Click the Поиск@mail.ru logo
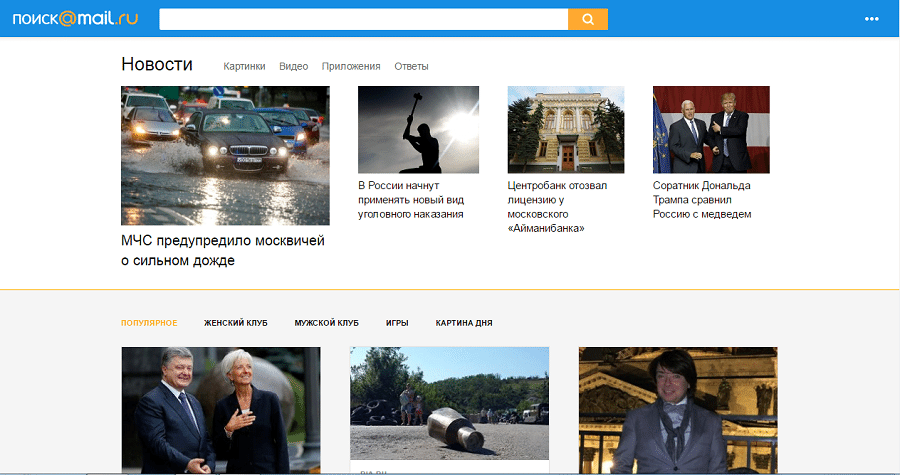 pyautogui.click(x=75, y=19)
